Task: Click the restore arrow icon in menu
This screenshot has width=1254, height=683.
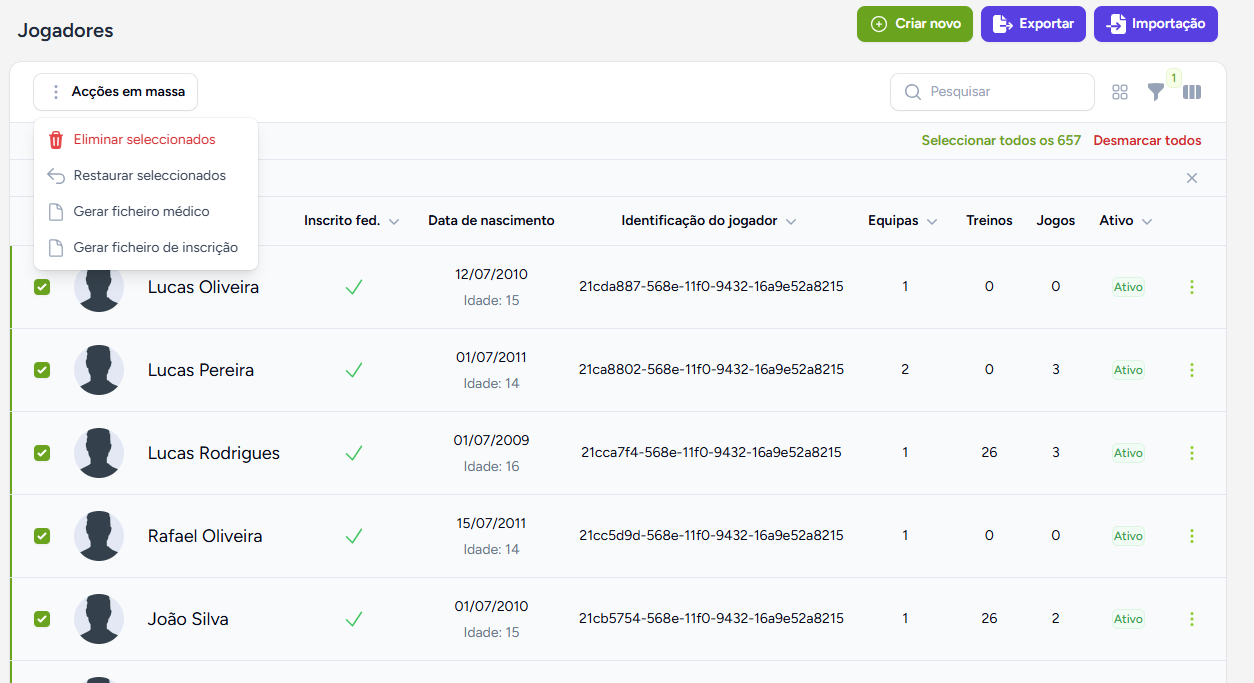Action: pos(56,176)
